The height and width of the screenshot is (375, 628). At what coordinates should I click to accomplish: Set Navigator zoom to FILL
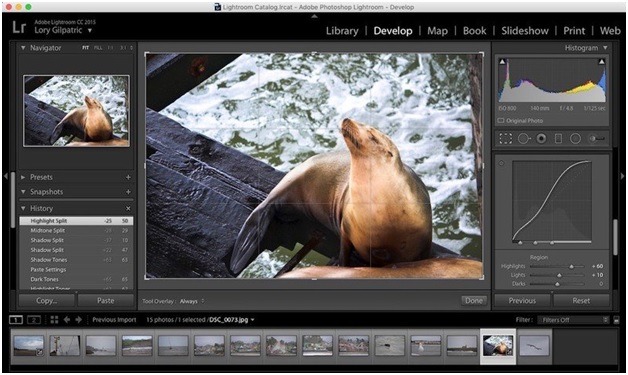98,48
